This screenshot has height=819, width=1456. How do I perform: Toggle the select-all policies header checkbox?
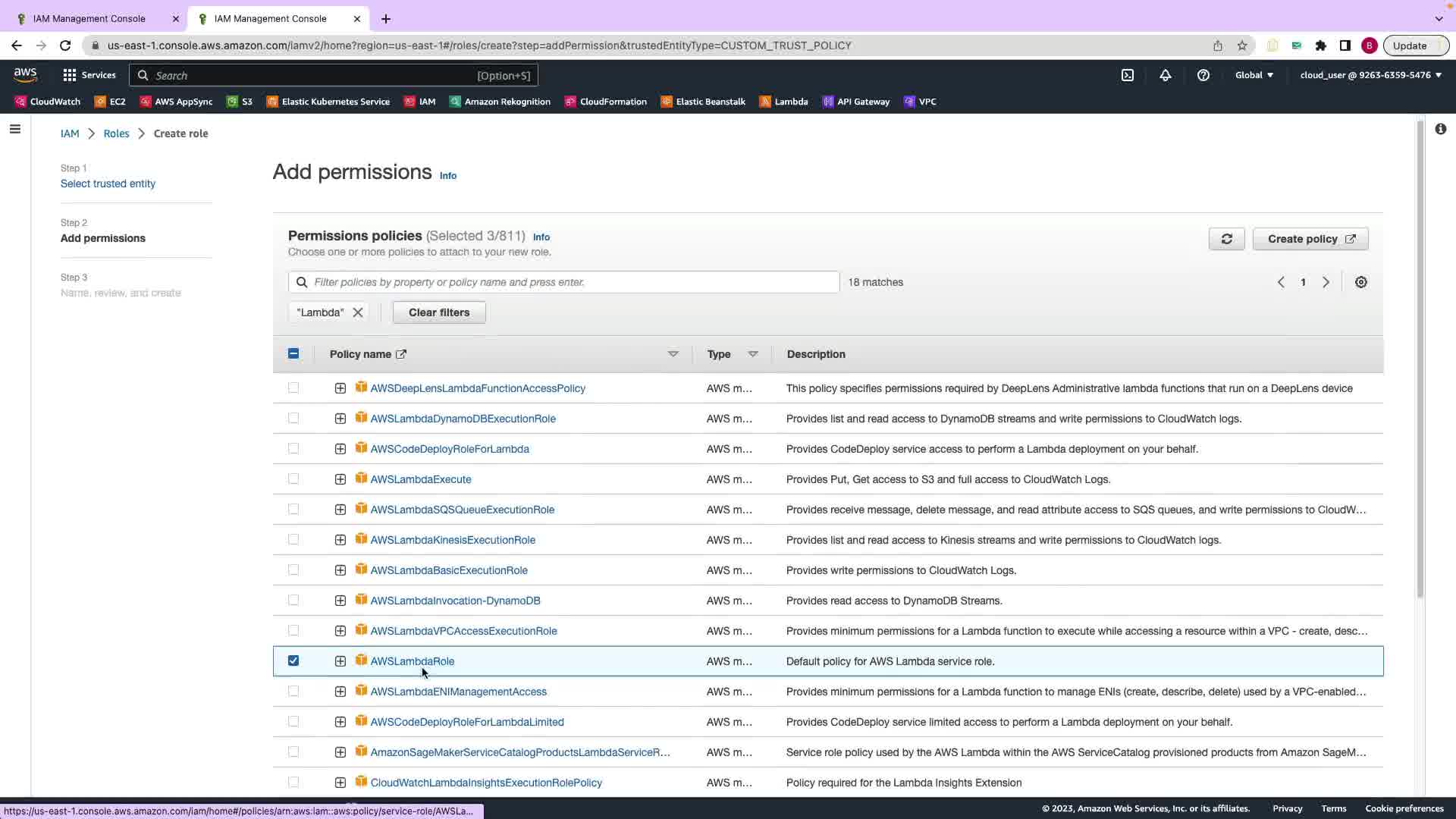click(x=293, y=353)
